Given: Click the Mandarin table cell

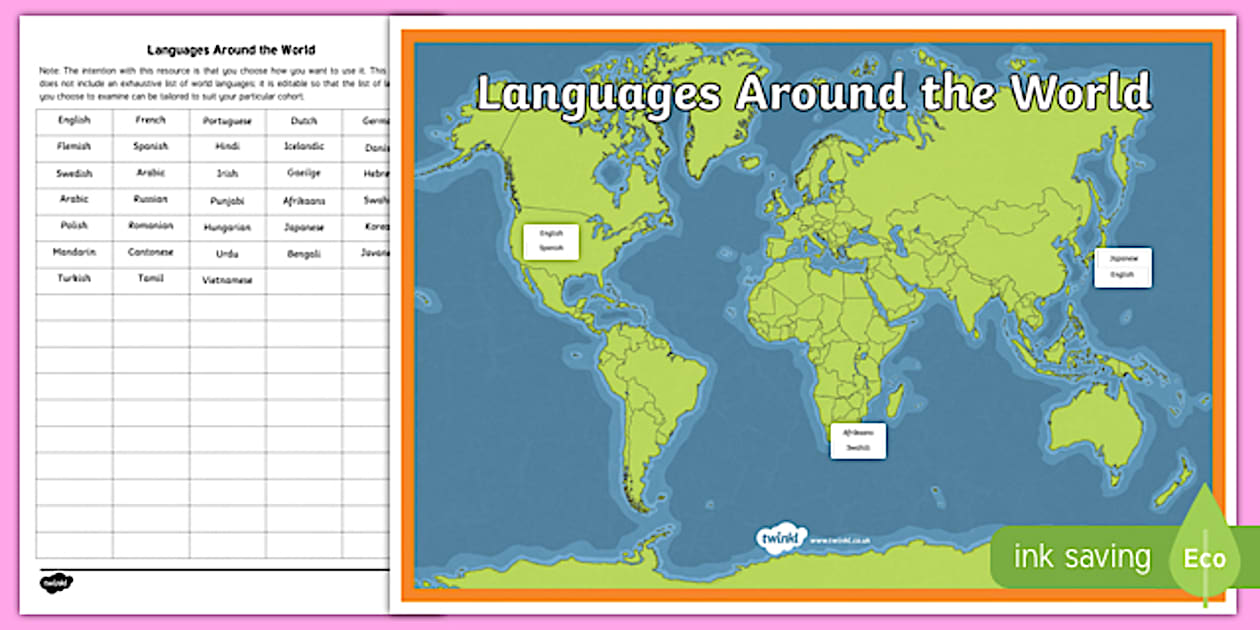Looking at the screenshot, I should [x=74, y=253].
